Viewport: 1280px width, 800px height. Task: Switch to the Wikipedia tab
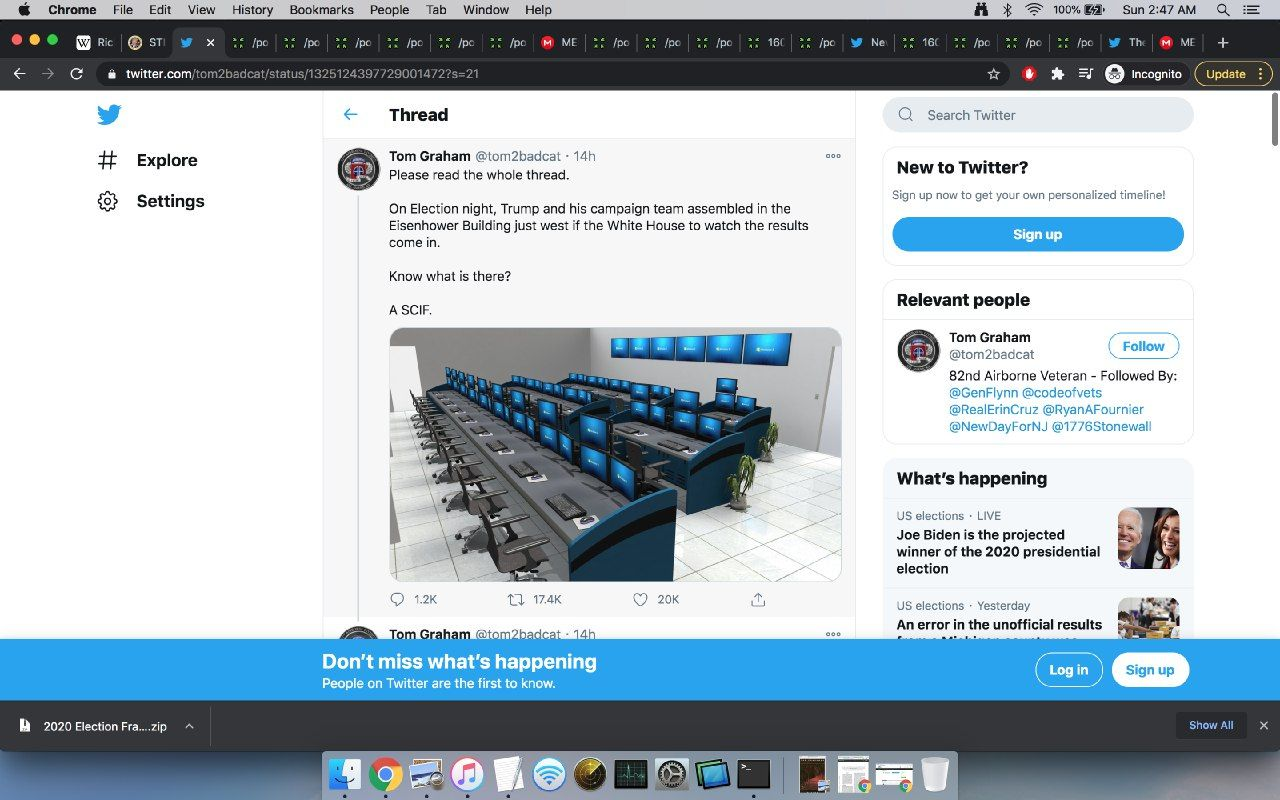click(96, 43)
